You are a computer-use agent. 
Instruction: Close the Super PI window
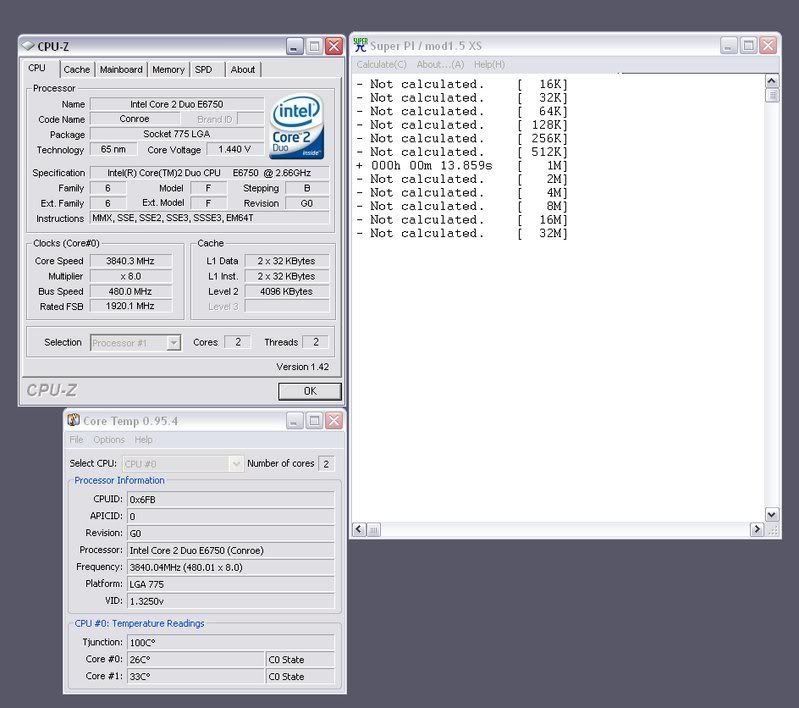tap(768, 45)
